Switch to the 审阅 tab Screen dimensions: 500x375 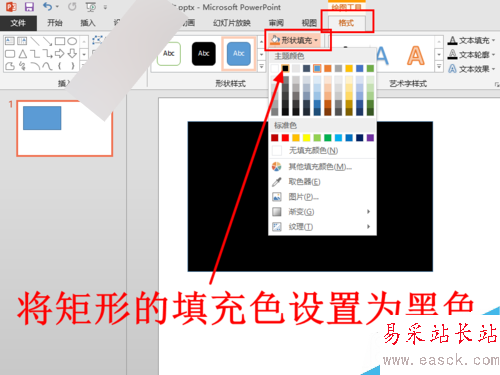click(x=276, y=23)
